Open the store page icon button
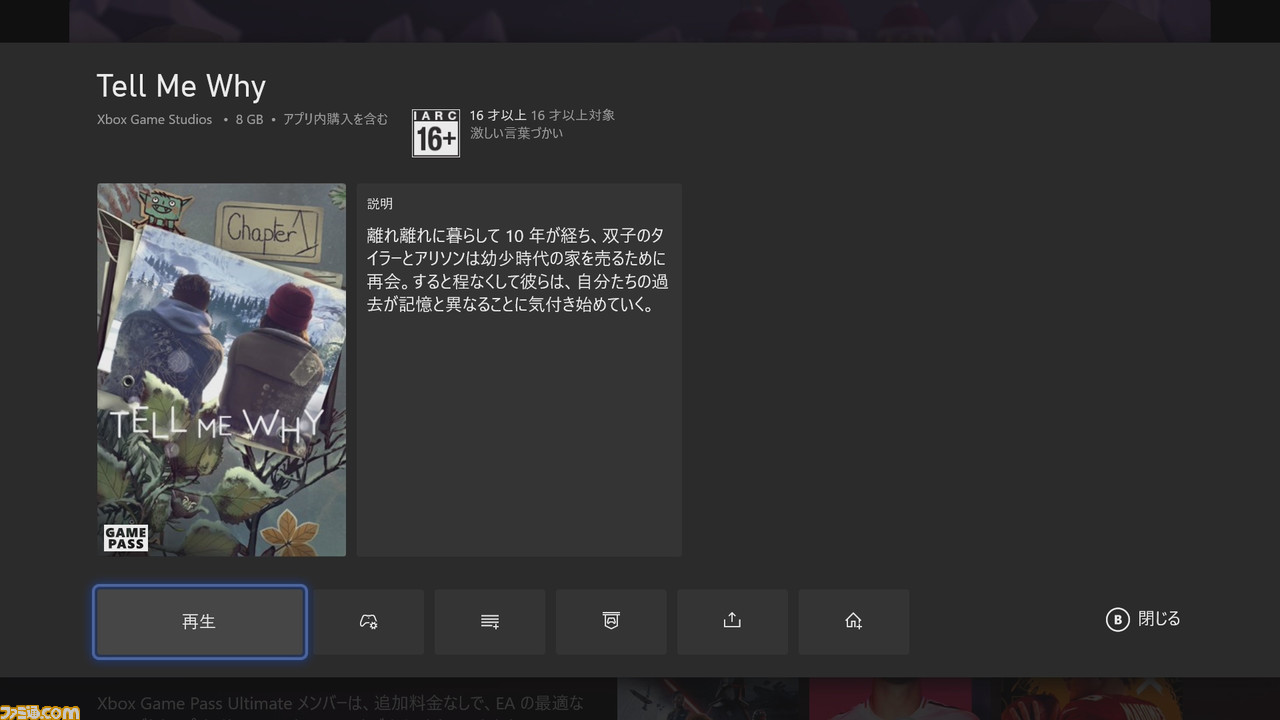Viewport: 1280px width, 720px height. (x=611, y=621)
